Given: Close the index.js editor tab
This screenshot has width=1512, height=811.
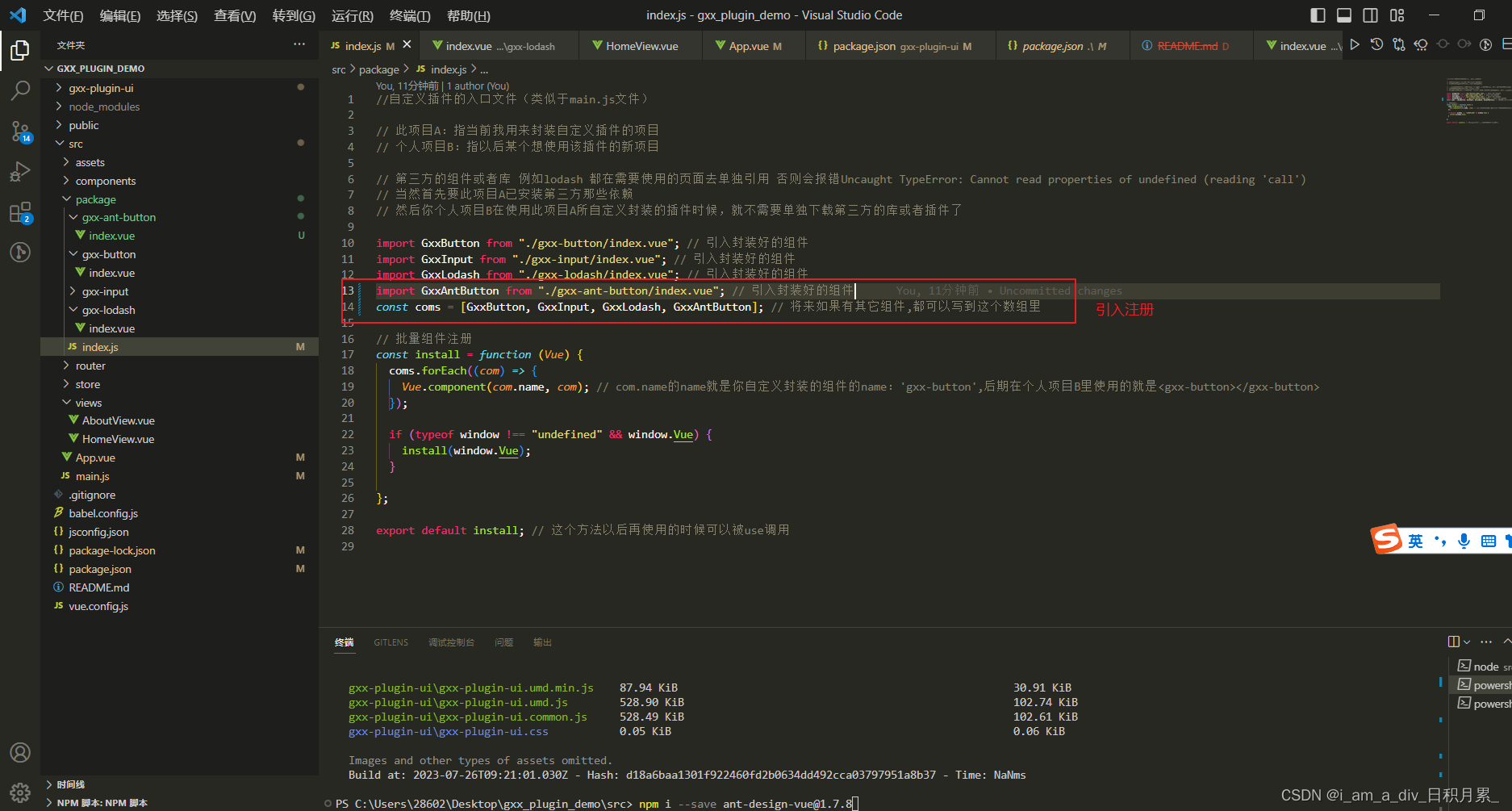Looking at the screenshot, I should [407, 45].
